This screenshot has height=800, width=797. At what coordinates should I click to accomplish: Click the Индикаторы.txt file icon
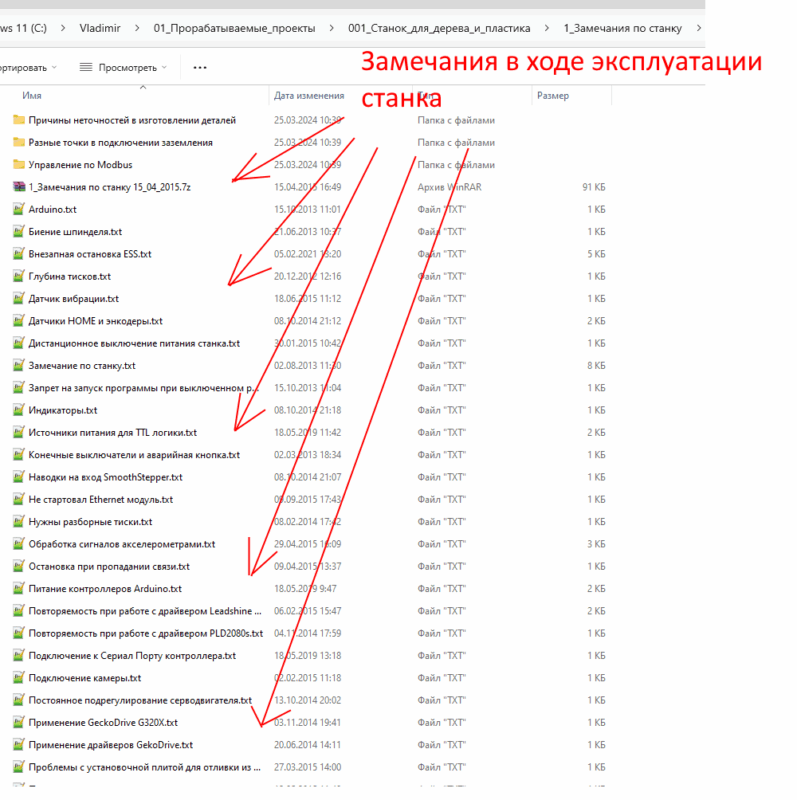click(18, 410)
